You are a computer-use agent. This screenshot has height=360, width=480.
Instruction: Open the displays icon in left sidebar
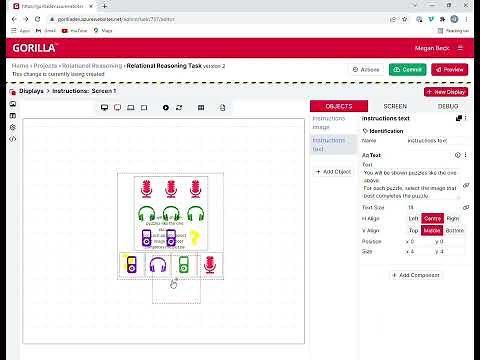13,92
